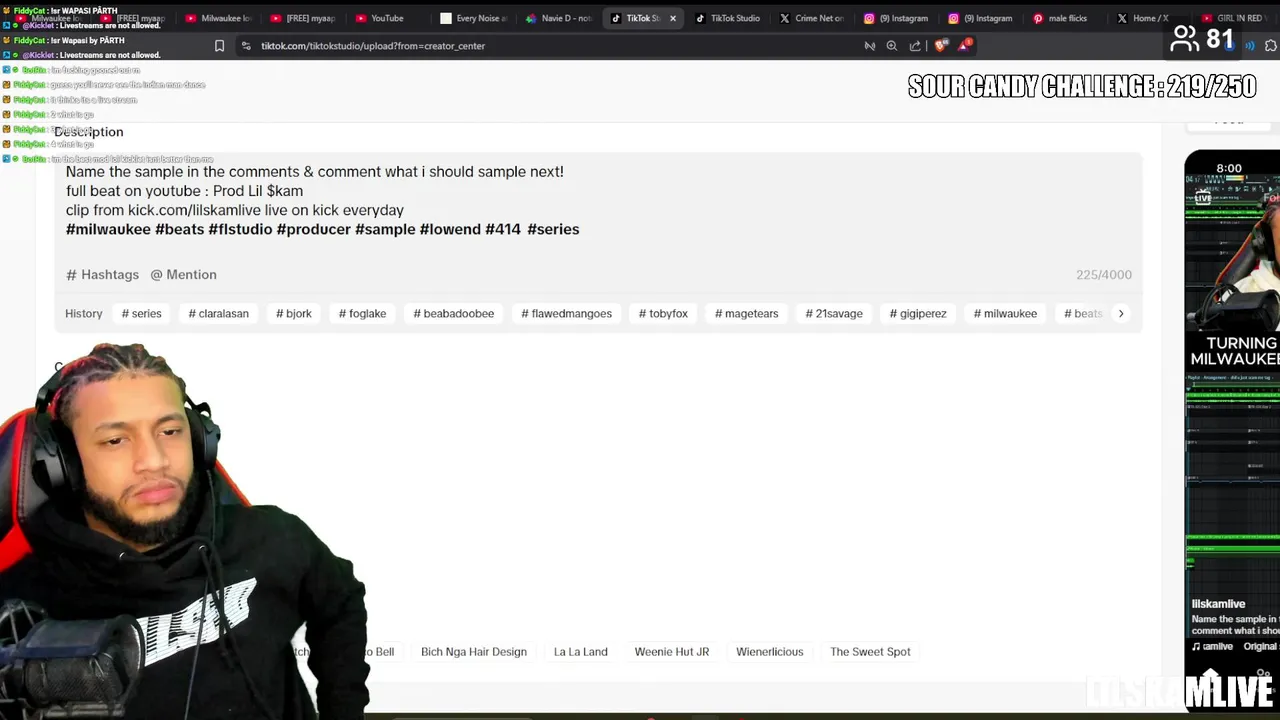The width and height of the screenshot is (1280, 720).
Task: Bookmark this page using the bookmark icon
Action: pos(219,46)
